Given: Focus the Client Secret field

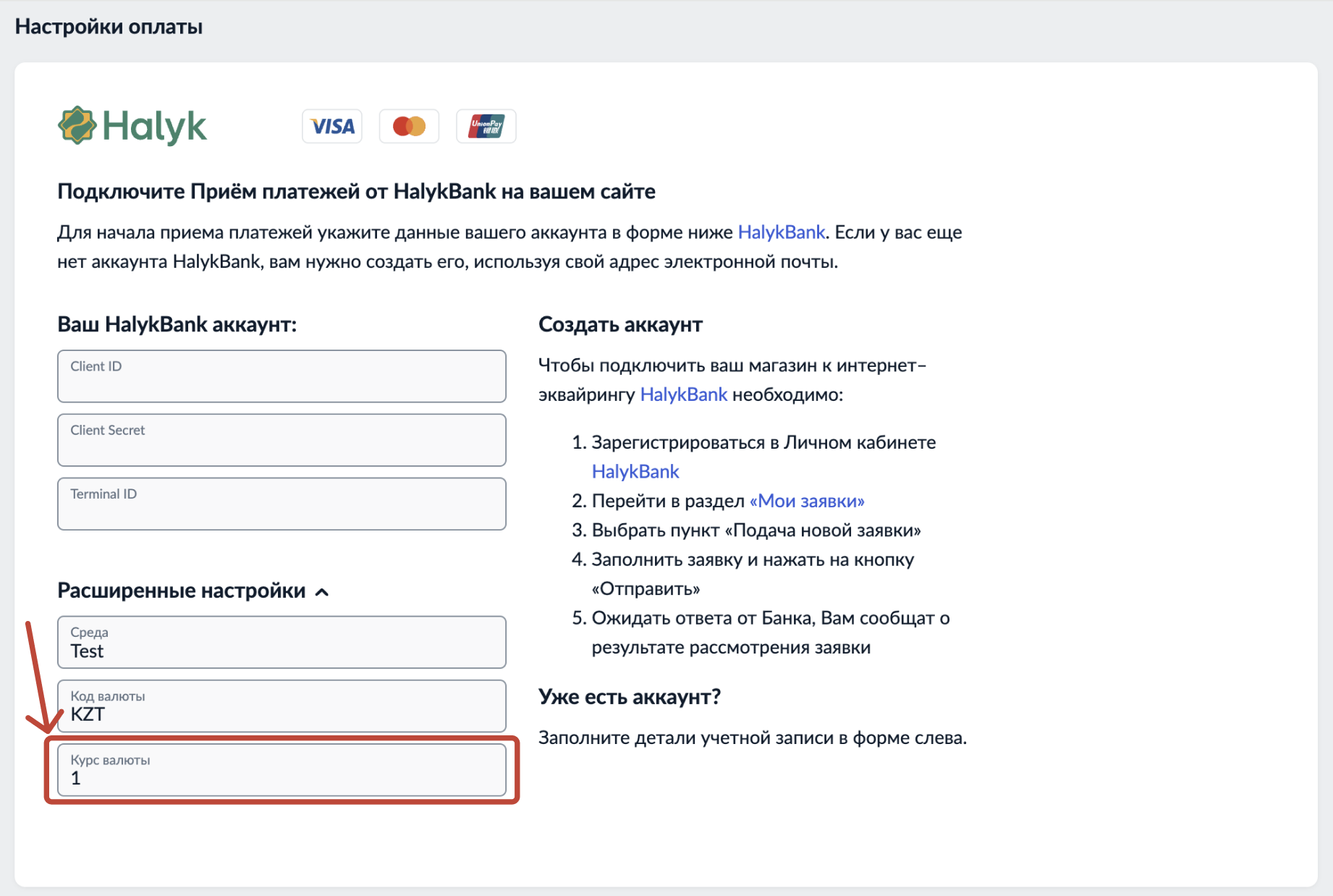Looking at the screenshot, I should (x=282, y=440).
